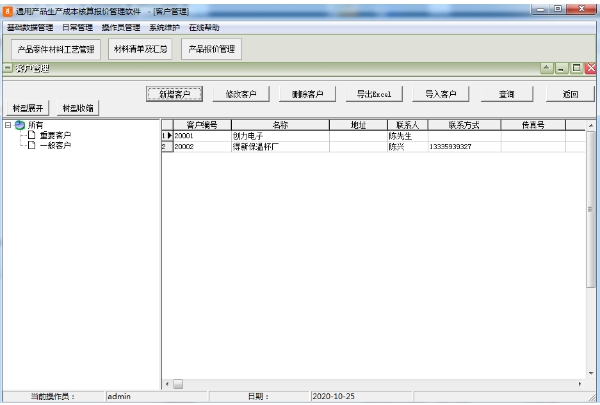The width and height of the screenshot is (600, 405).
Task: Select 重要客户 in the tree
Action: [x=55, y=135]
